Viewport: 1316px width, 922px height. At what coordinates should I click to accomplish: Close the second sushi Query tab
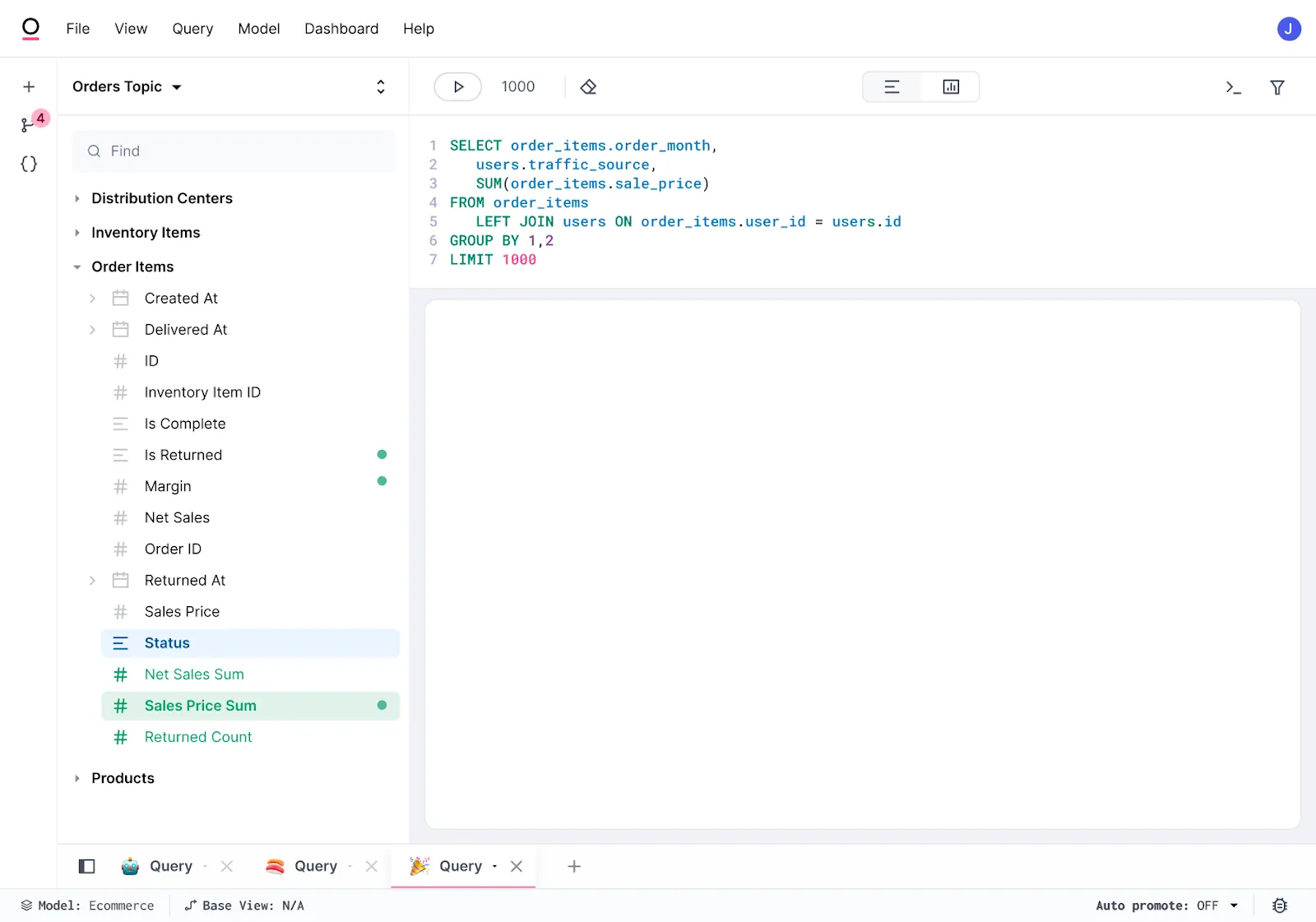pyautogui.click(x=372, y=866)
